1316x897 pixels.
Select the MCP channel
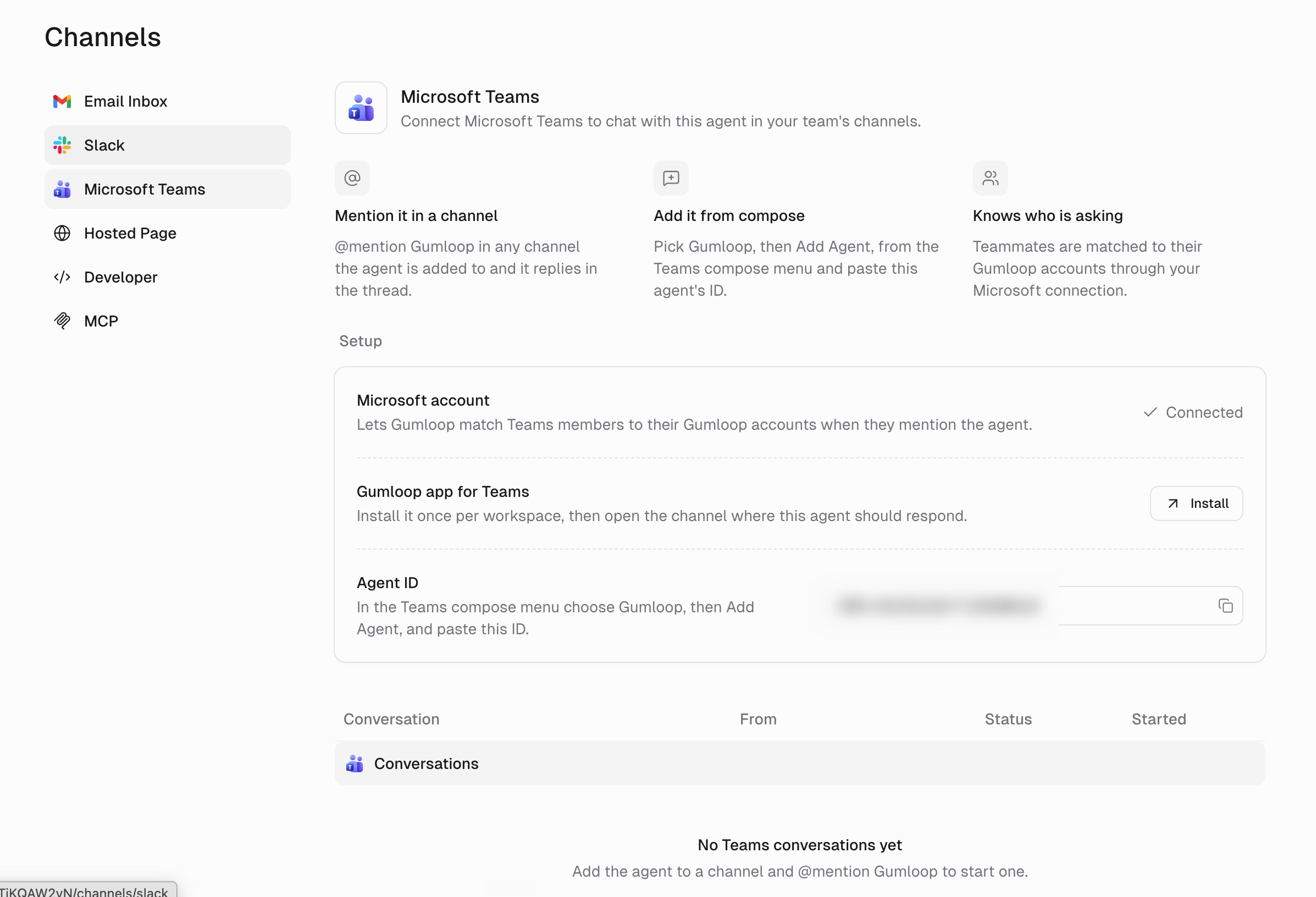[167, 321]
